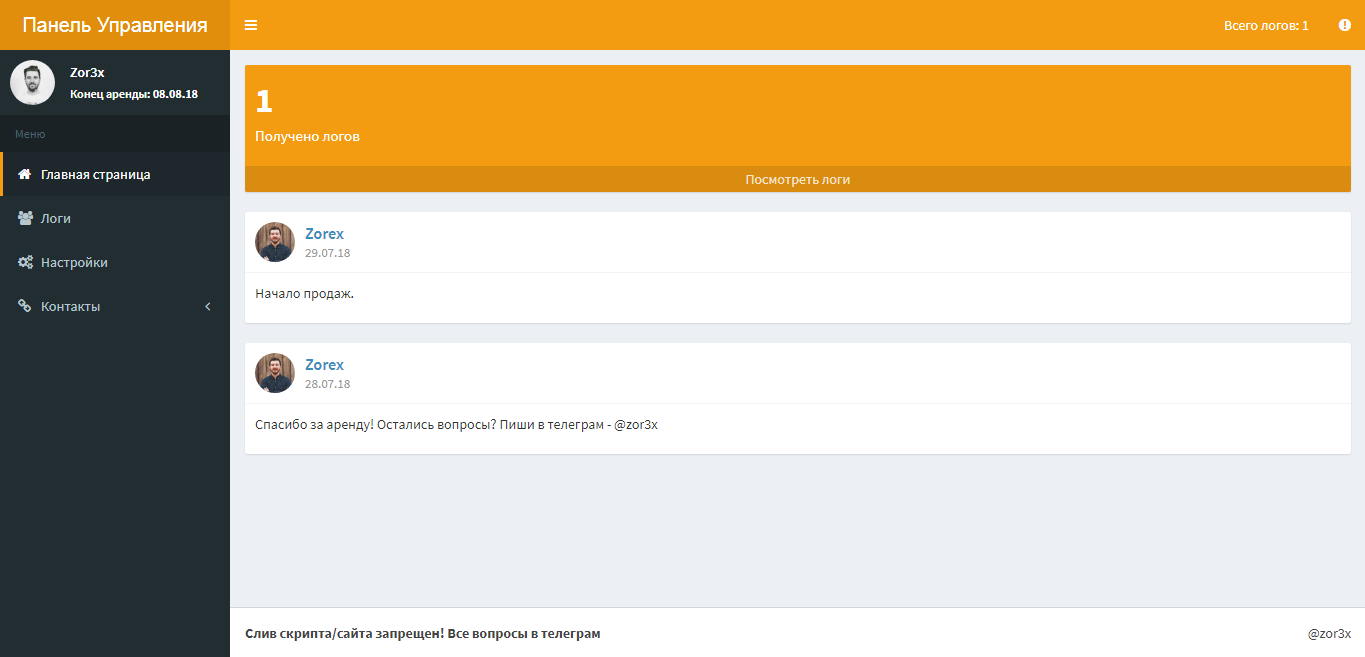Click the Меню sidebar section header
This screenshot has width=1365, height=657.
click(30, 134)
